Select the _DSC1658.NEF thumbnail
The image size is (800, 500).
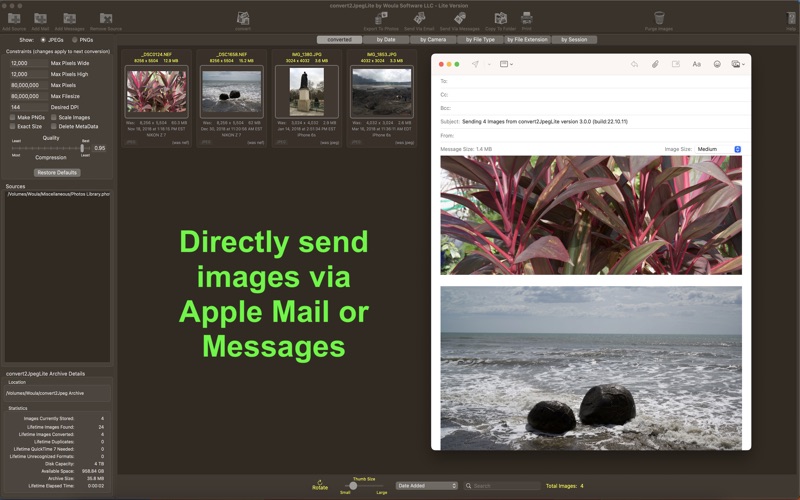click(x=232, y=91)
